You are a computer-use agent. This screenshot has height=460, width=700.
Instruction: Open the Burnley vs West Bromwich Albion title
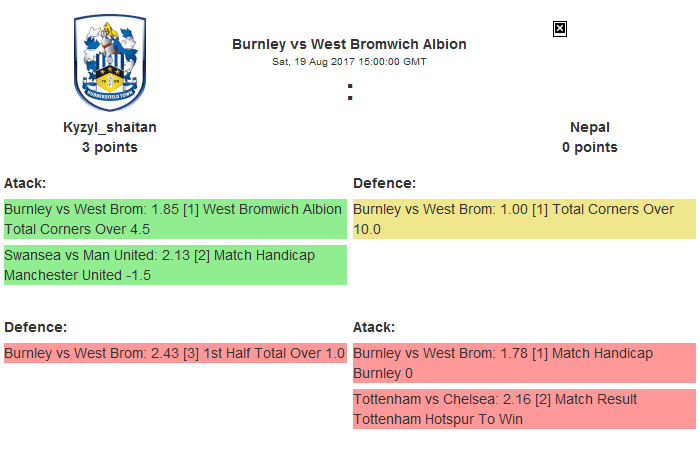(x=349, y=44)
